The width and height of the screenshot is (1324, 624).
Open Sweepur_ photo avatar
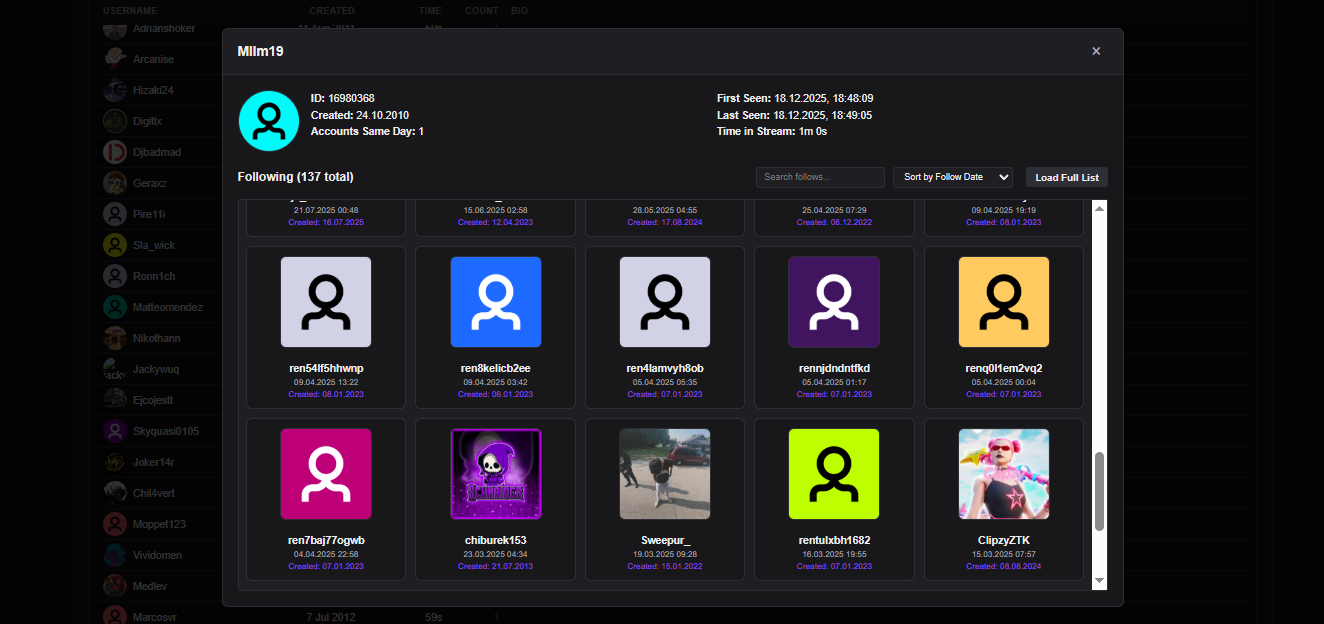(665, 474)
